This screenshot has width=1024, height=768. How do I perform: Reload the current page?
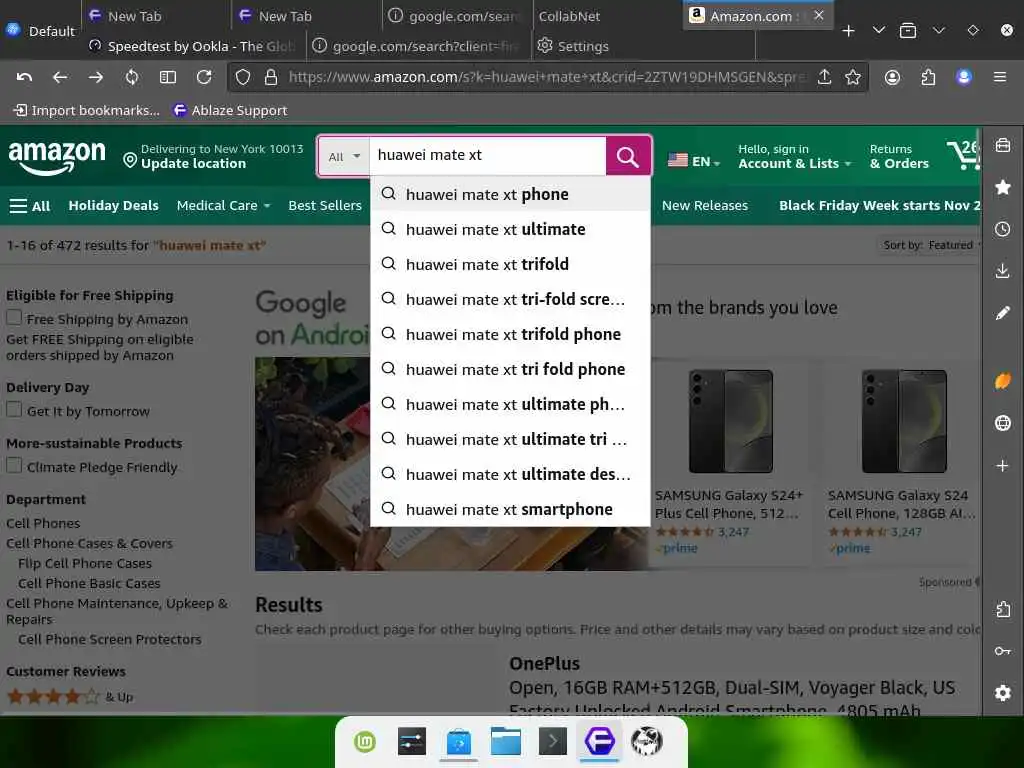pyautogui.click(x=204, y=77)
